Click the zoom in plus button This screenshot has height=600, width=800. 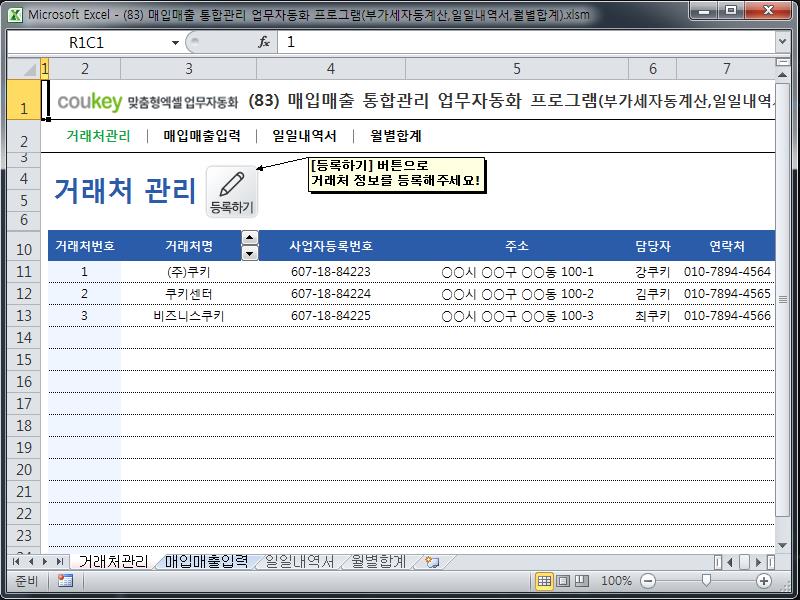764,581
